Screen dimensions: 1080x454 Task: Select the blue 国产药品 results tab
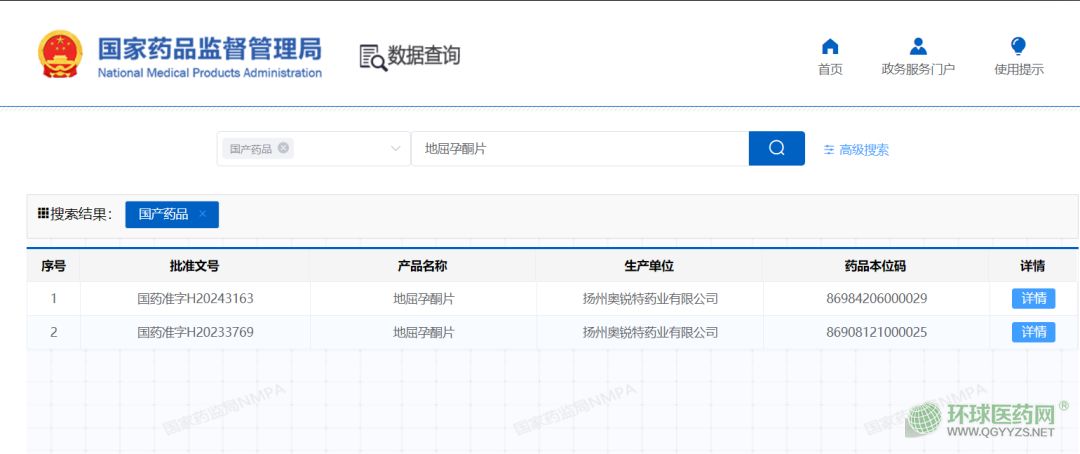click(x=163, y=214)
